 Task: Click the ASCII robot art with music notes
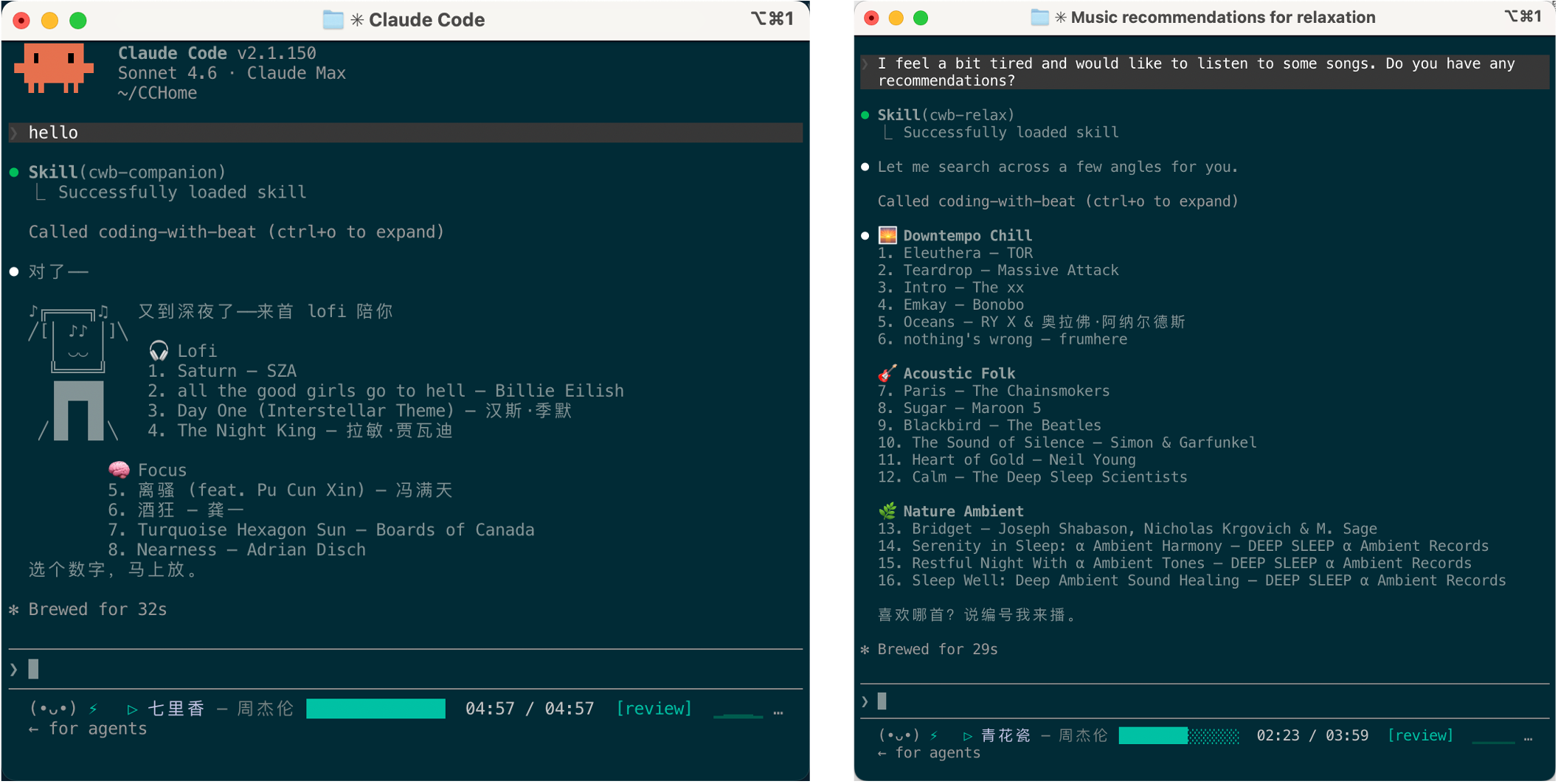pos(77,372)
